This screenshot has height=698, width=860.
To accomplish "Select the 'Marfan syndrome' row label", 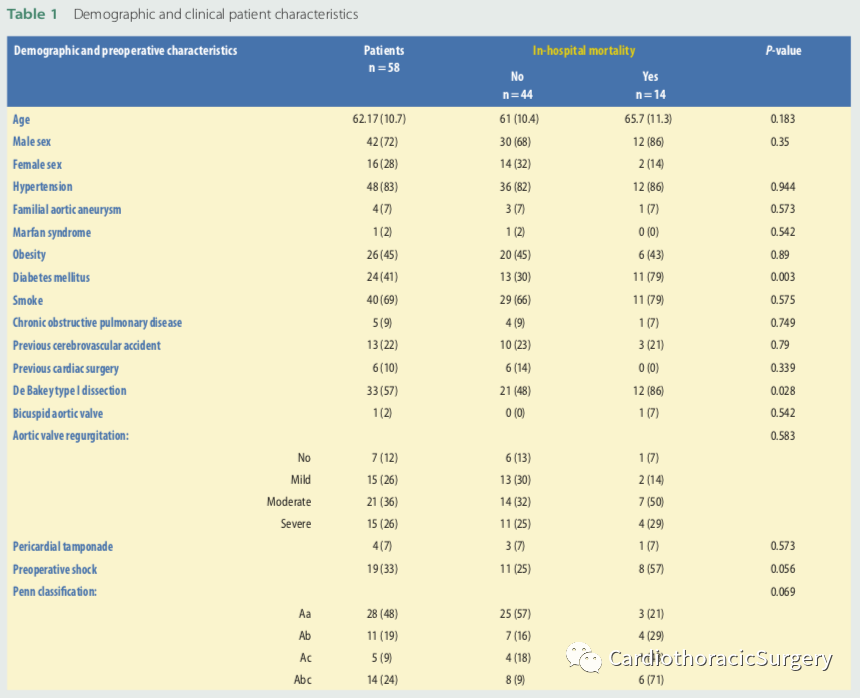I will pyautogui.click(x=52, y=232).
